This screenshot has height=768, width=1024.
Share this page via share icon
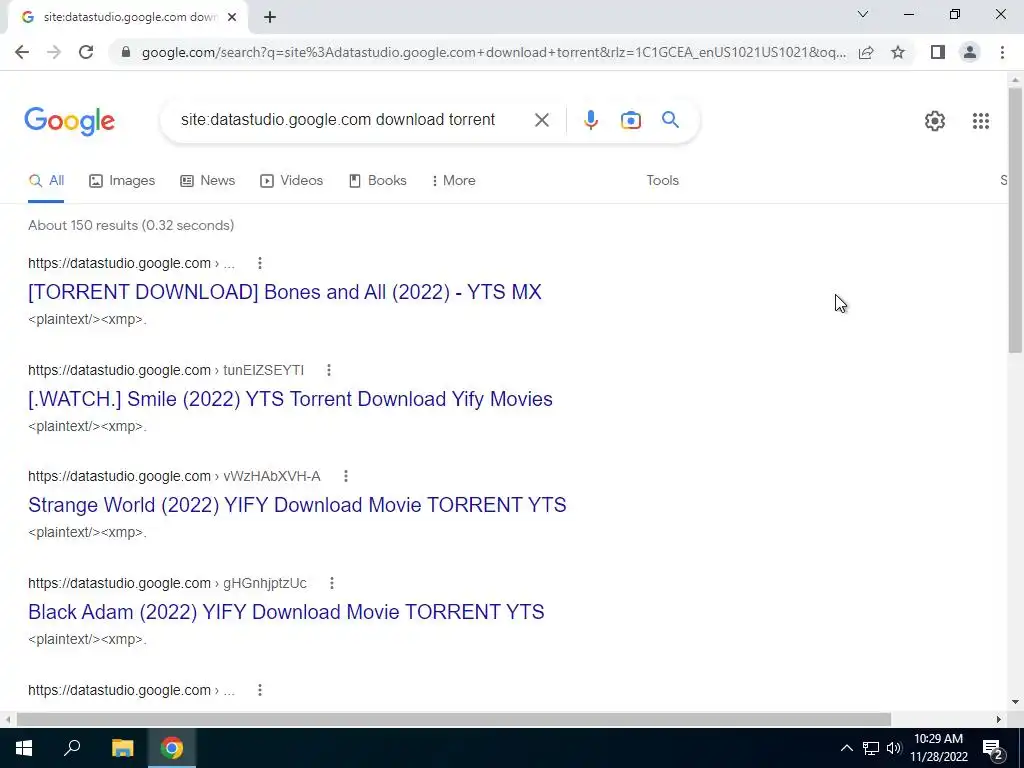point(866,52)
